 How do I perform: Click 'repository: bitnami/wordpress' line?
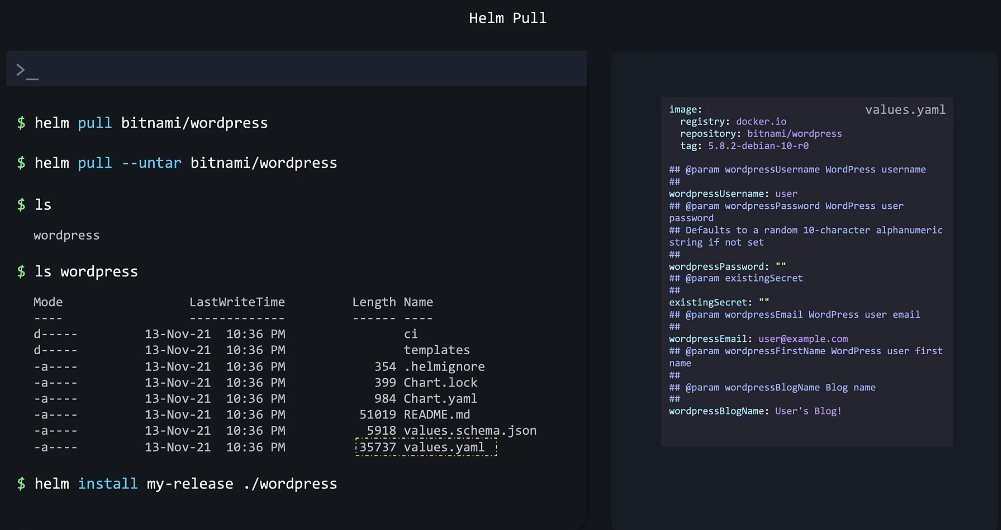pos(761,133)
